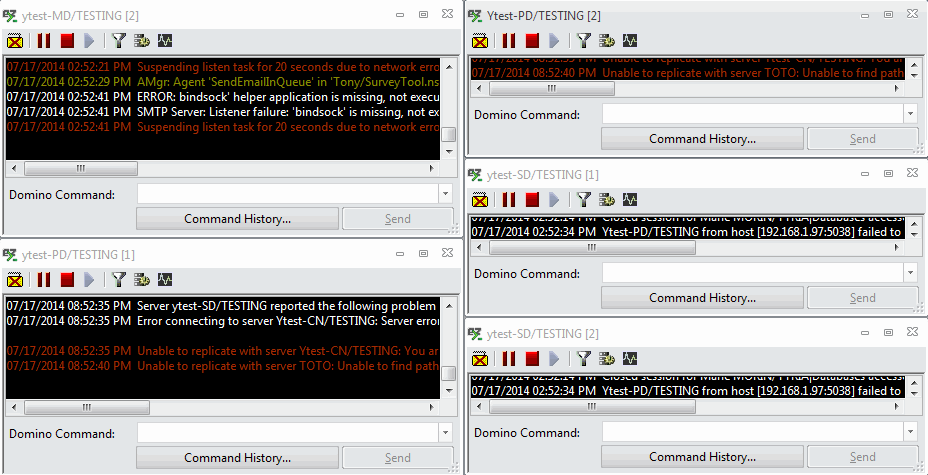
Task: Click pause icon in ytest-SD/TESTING [1] console
Action: [508, 200]
